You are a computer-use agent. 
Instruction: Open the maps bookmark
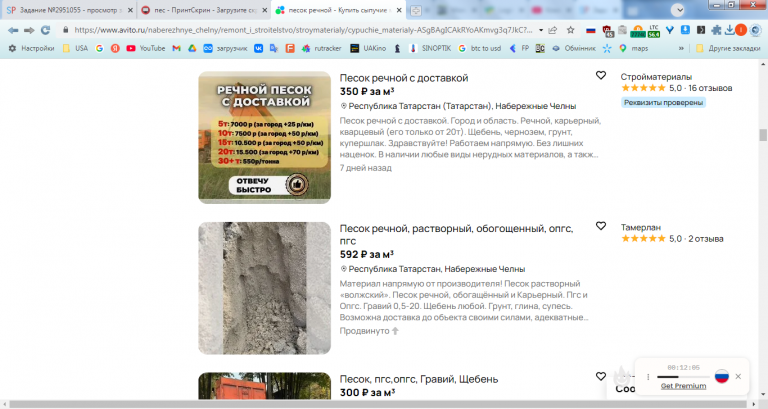[x=633, y=48]
